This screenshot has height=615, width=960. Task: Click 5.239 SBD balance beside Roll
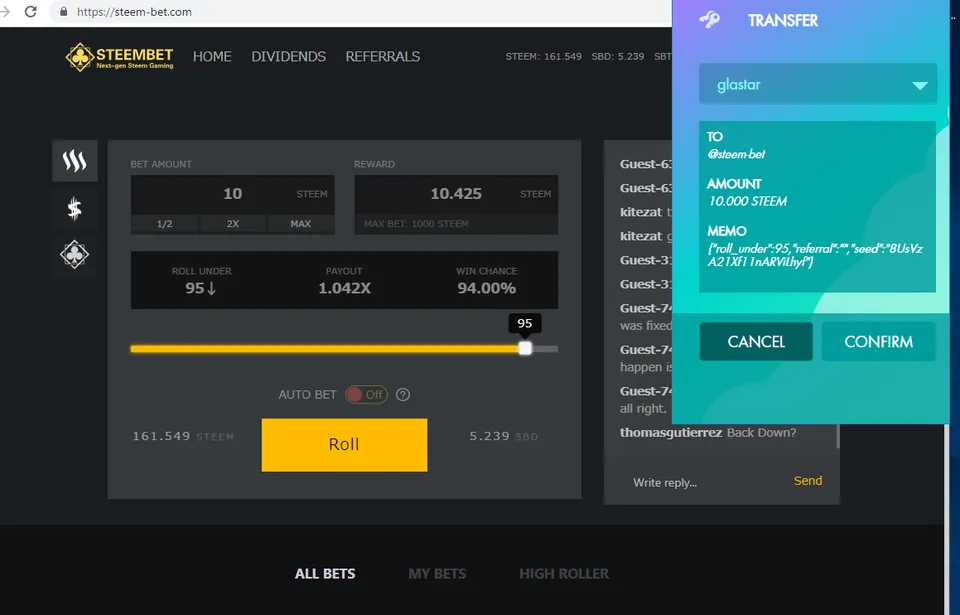[x=503, y=436]
